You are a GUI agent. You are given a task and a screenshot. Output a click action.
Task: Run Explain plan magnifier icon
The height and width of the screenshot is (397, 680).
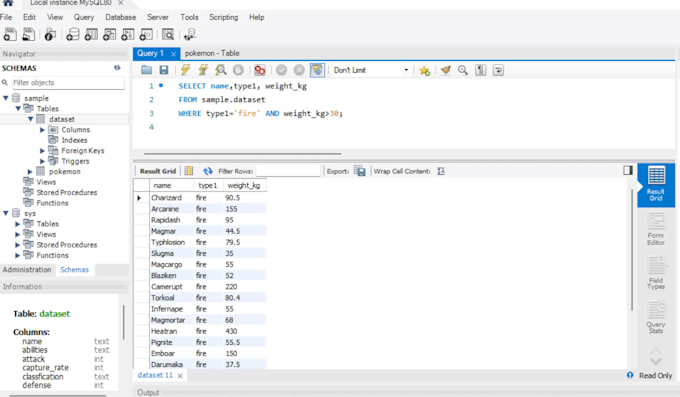pos(221,70)
